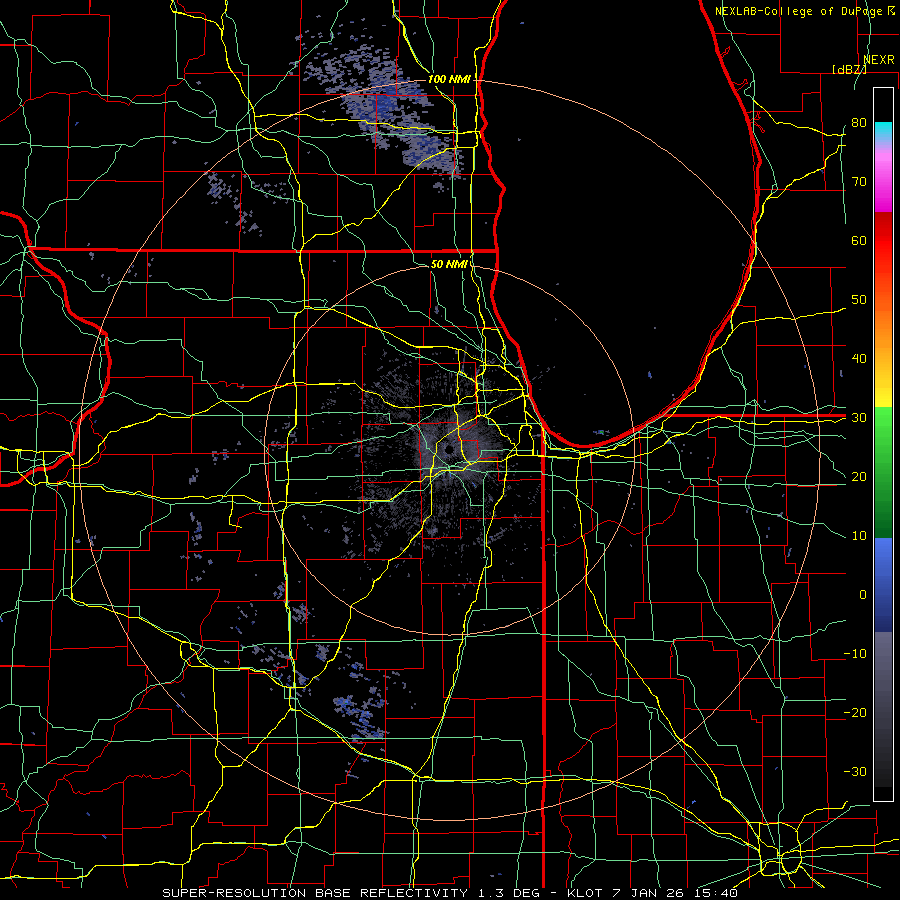Click the "NEXLAB-College of DuPage" header text

point(798,11)
